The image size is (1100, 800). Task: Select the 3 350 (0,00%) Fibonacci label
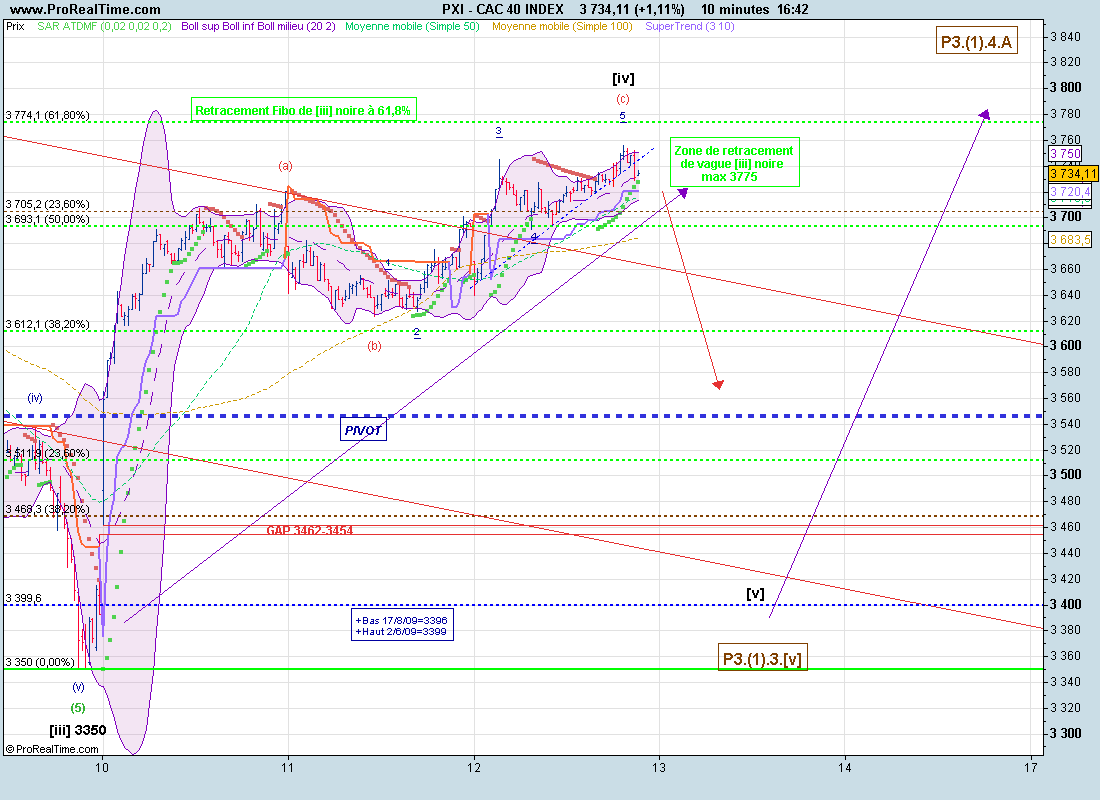(40, 662)
